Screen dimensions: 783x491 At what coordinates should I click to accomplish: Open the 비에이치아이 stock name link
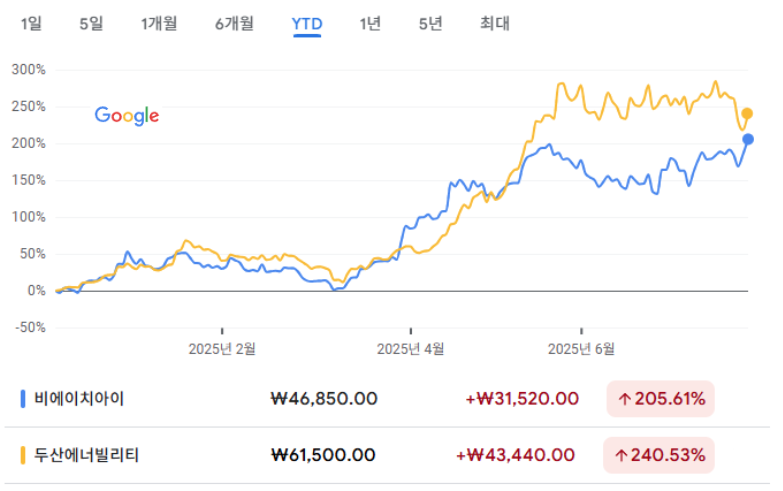[79, 399]
